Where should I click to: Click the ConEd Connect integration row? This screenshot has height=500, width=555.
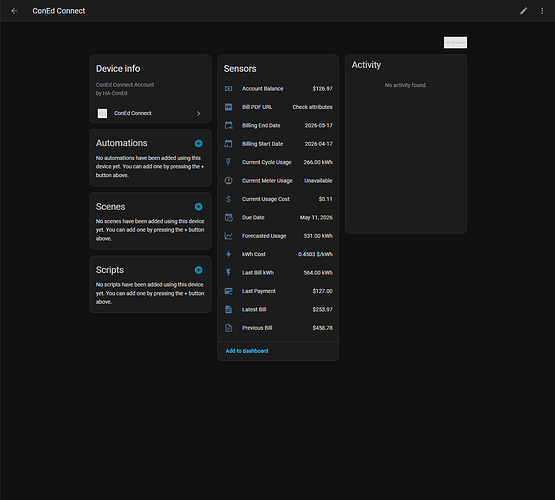pos(150,113)
